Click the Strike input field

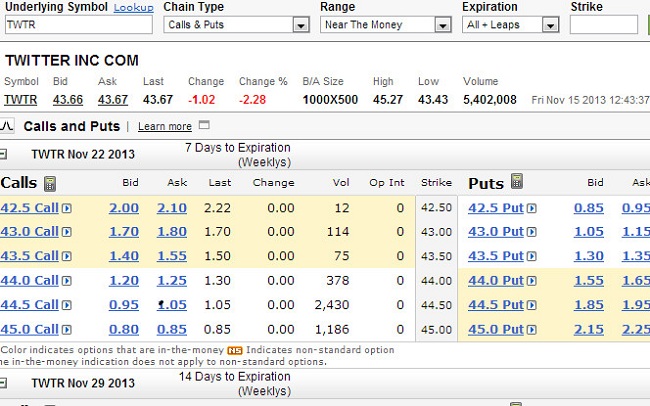click(604, 25)
